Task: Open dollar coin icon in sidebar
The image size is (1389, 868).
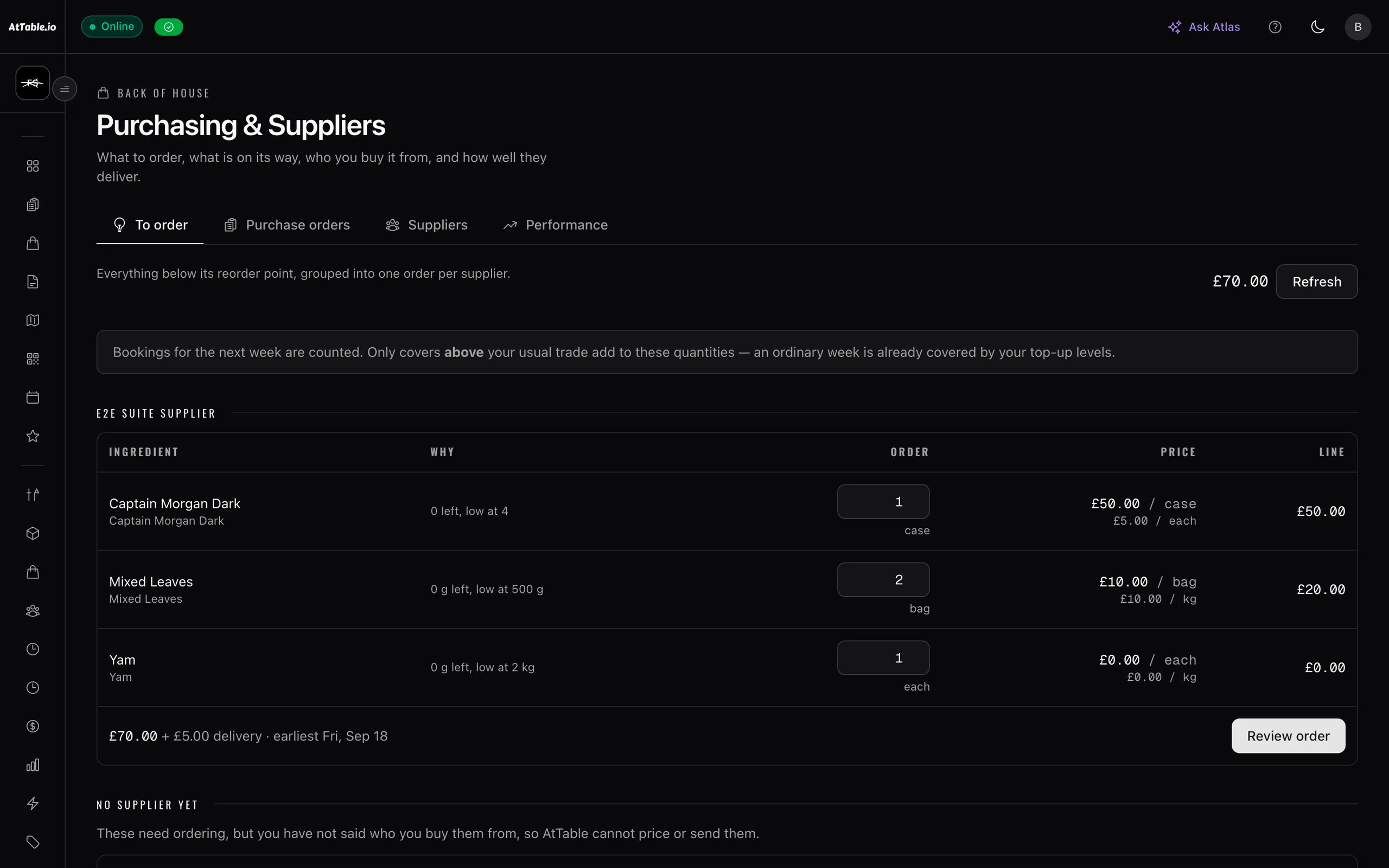Action: pos(33,726)
